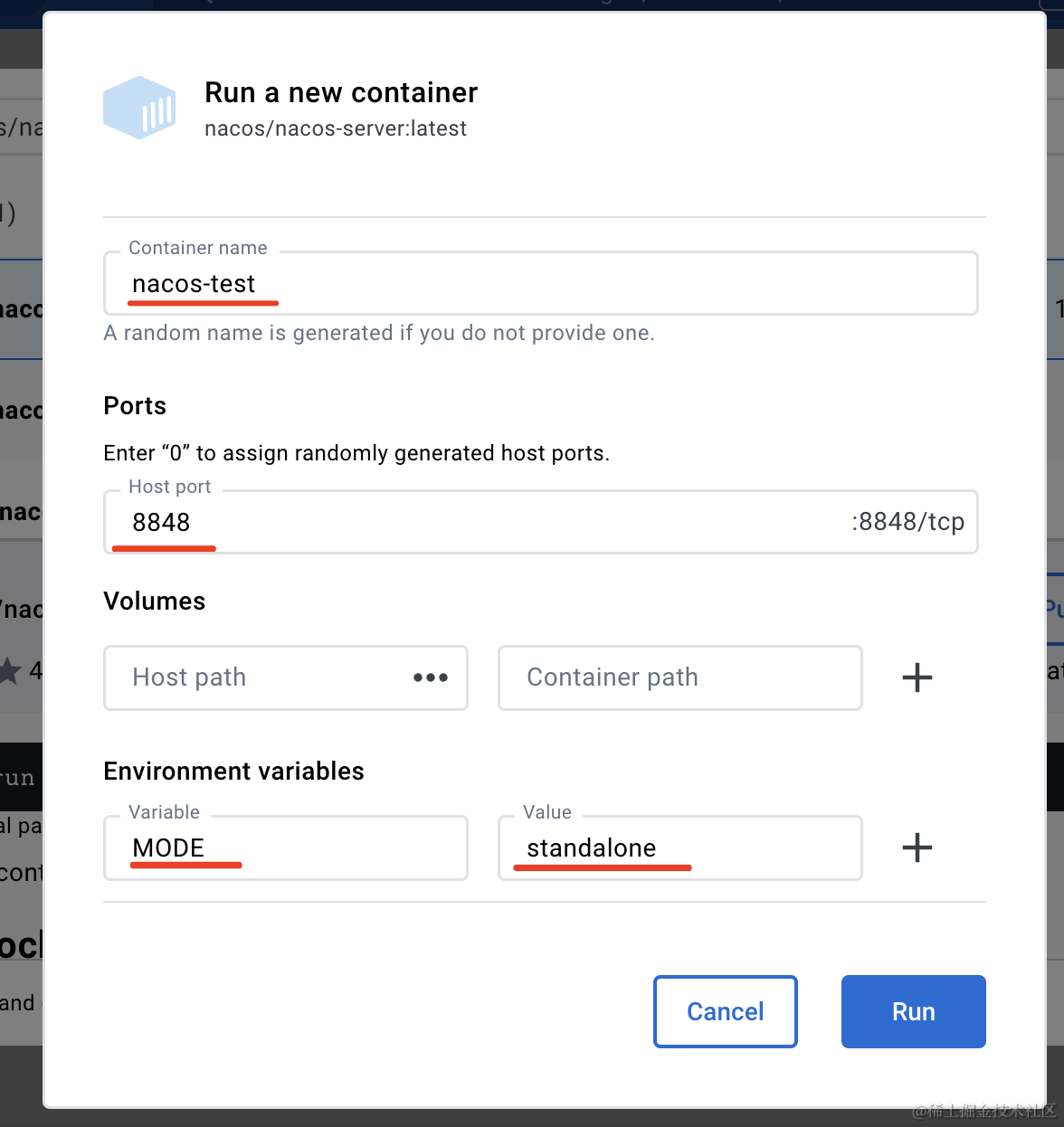Click the Volumes section heading
The width and height of the screenshot is (1064, 1127).
155,601
